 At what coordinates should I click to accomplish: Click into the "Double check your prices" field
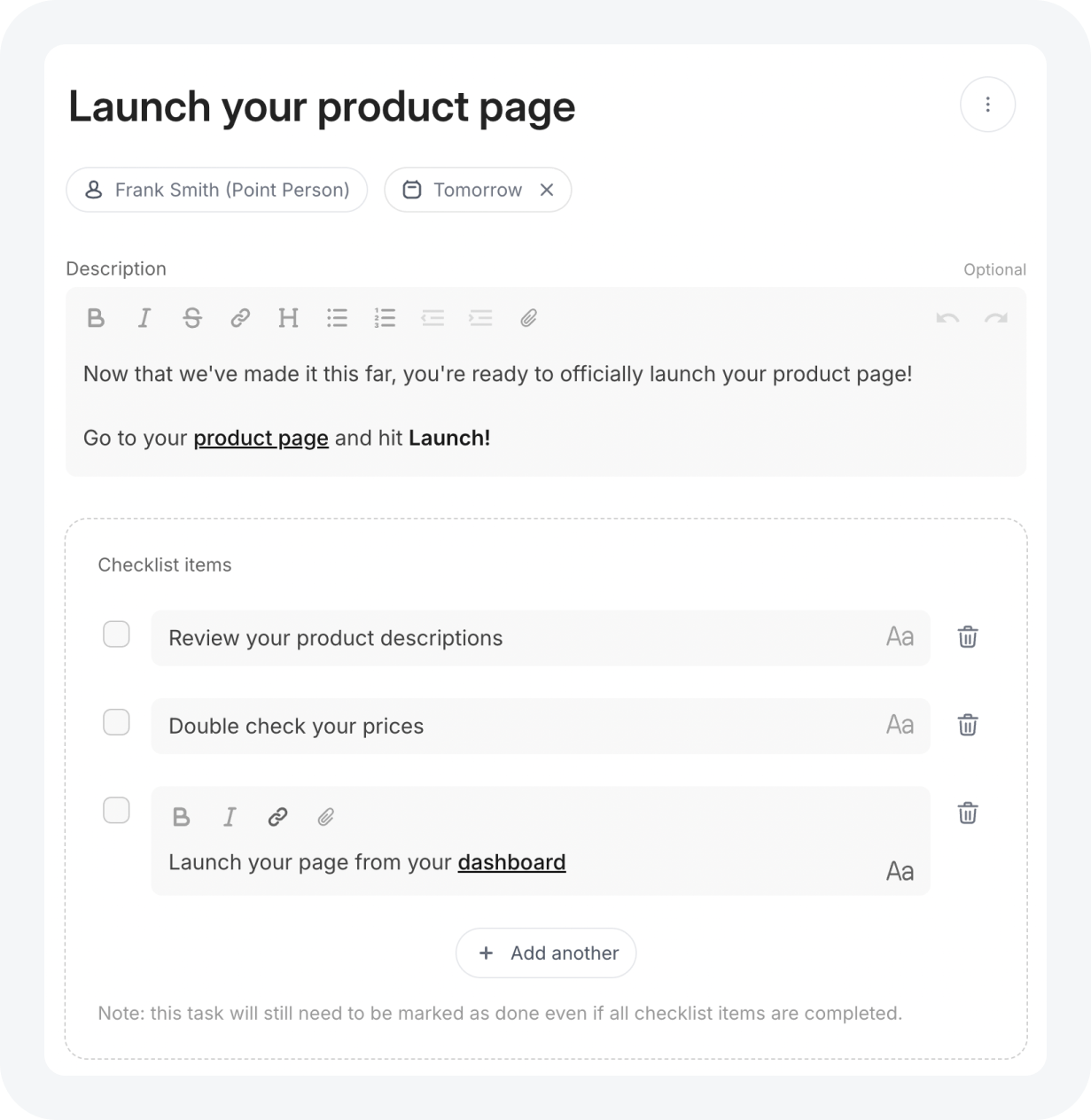pos(541,726)
